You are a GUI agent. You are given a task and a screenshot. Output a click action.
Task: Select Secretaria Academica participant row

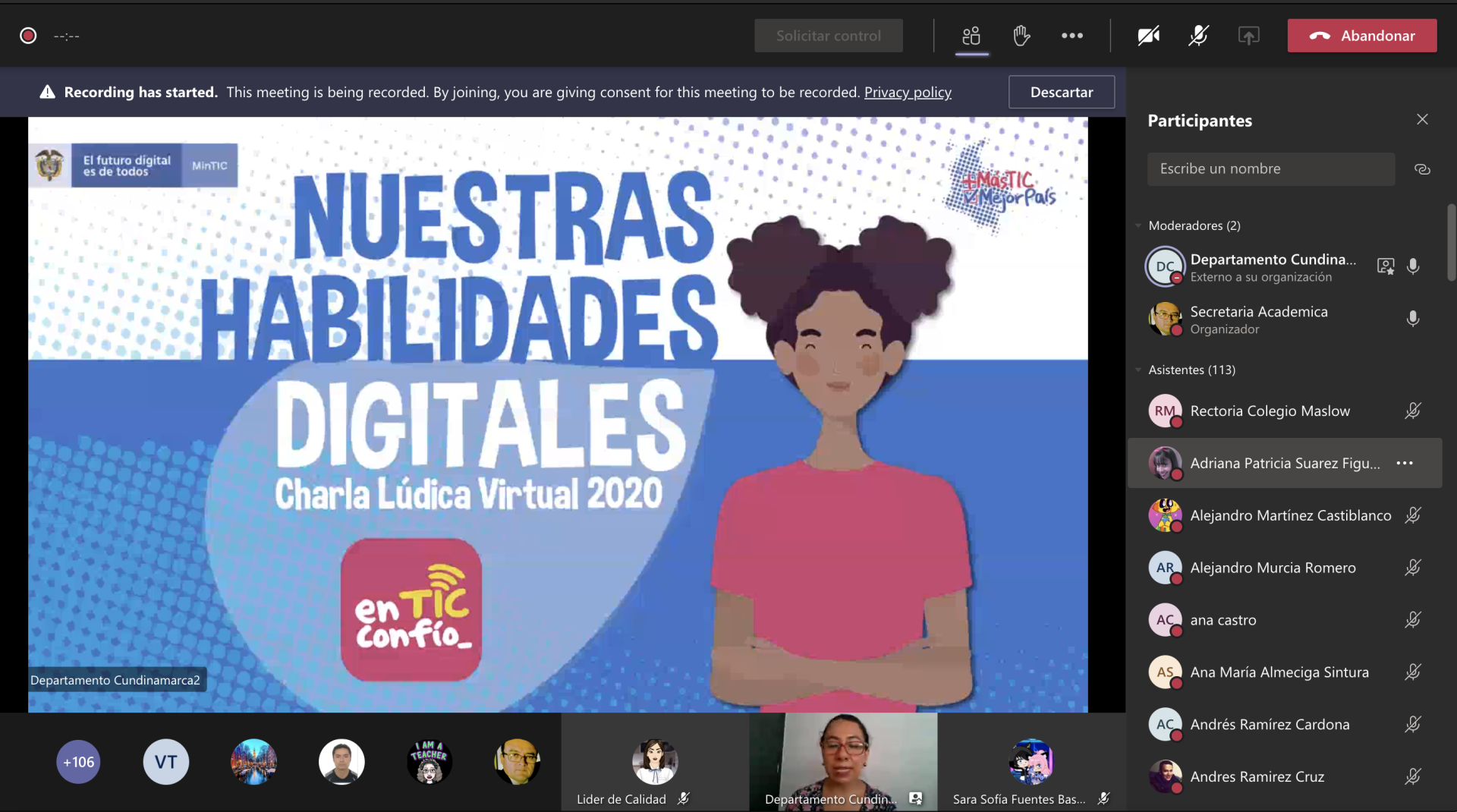coord(1285,319)
